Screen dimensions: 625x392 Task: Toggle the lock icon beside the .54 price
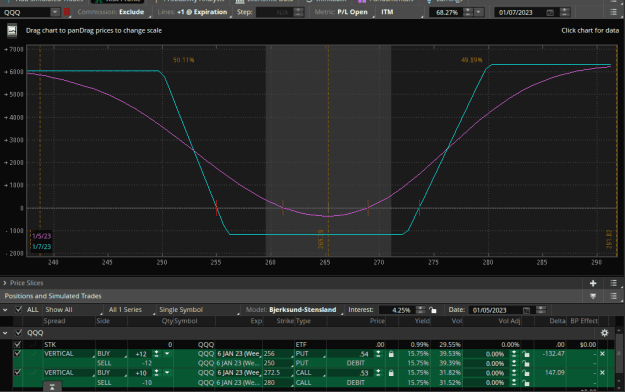pyautogui.click(x=391, y=354)
